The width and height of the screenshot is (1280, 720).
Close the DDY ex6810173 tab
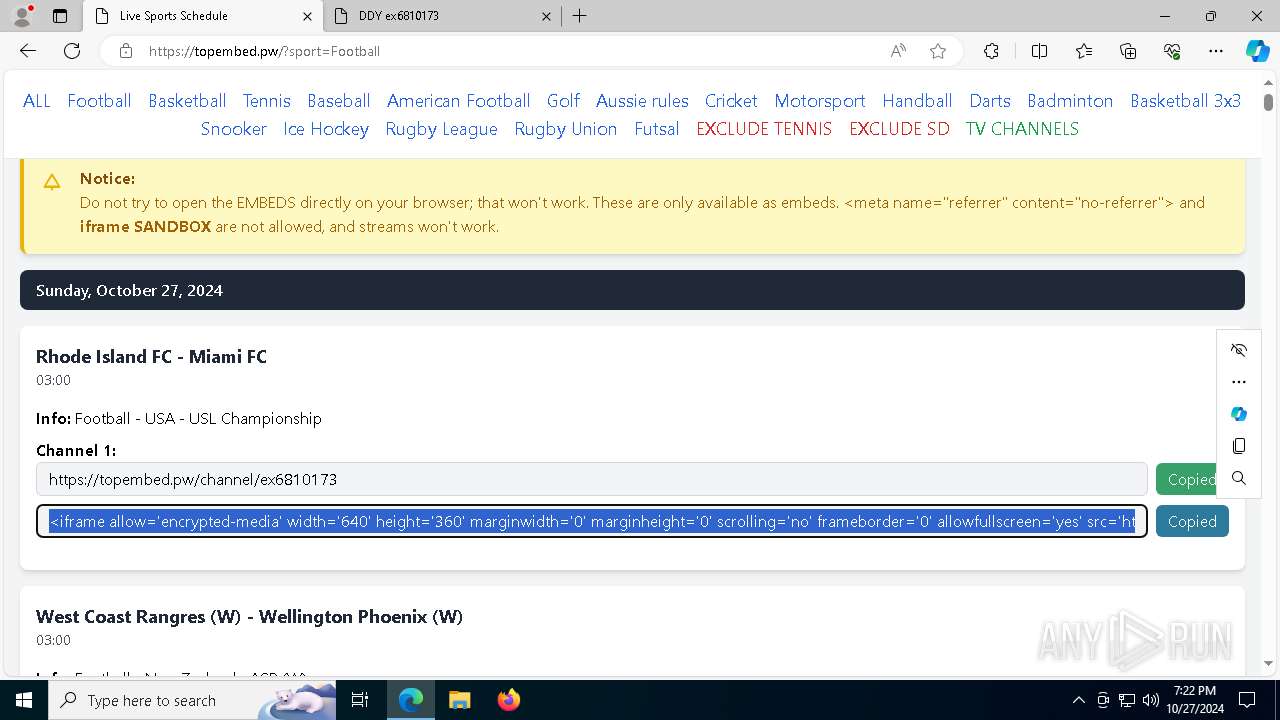point(546,16)
